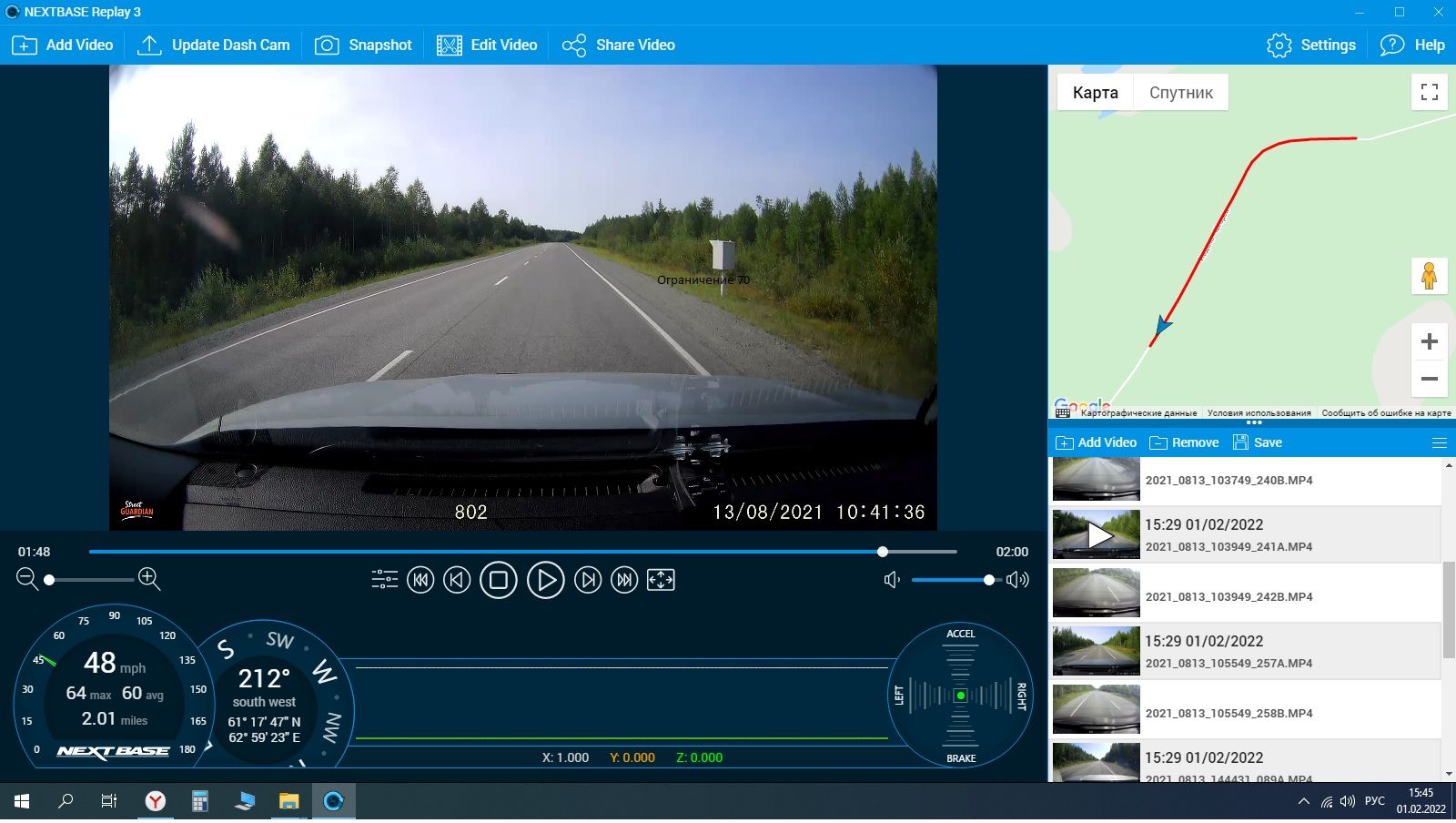Skip to next video file

(624, 580)
